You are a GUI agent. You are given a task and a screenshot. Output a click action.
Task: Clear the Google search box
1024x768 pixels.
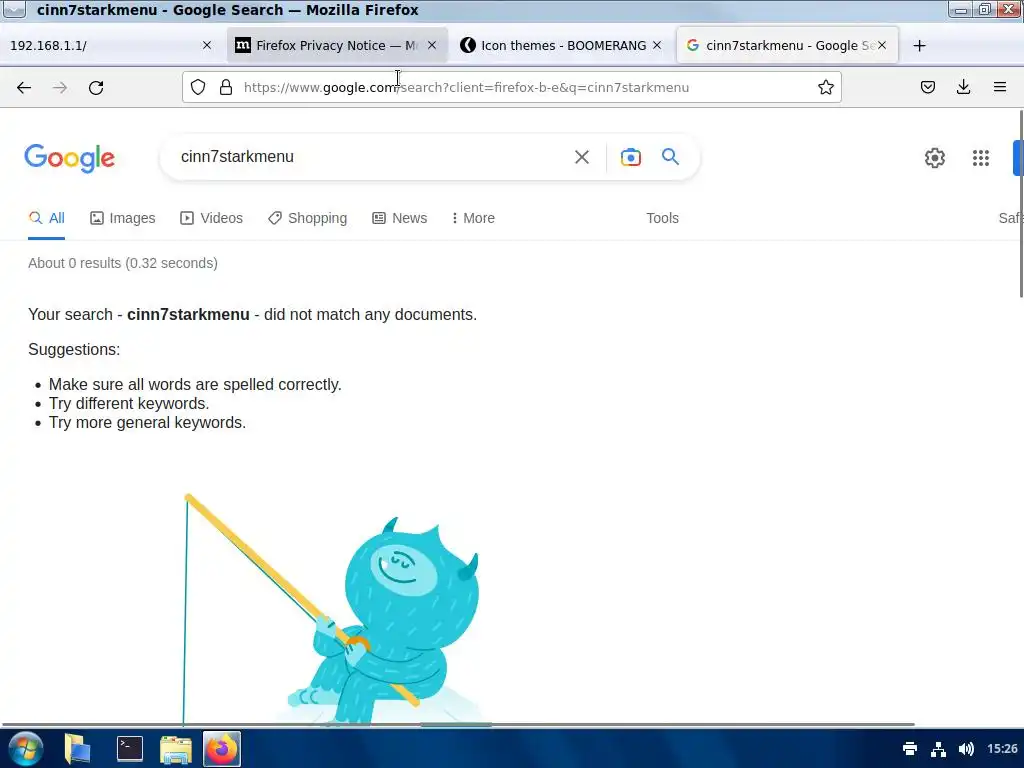582,157
